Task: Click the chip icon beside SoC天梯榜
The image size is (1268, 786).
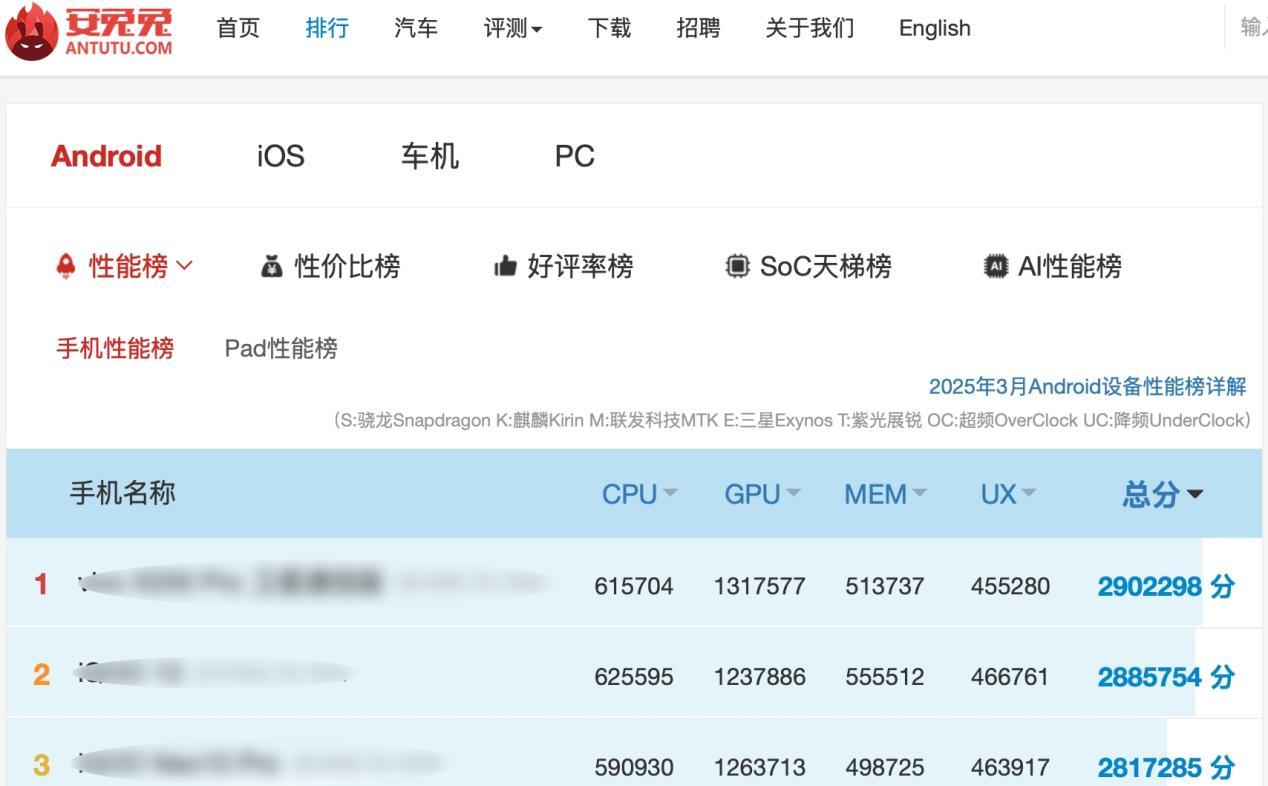Action: [x=737, y=266]
